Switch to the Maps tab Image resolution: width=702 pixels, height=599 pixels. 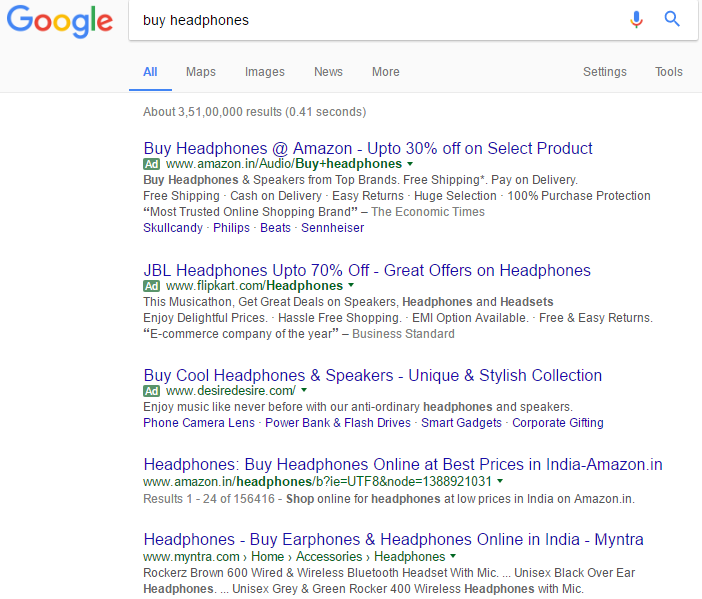(201, 72)
